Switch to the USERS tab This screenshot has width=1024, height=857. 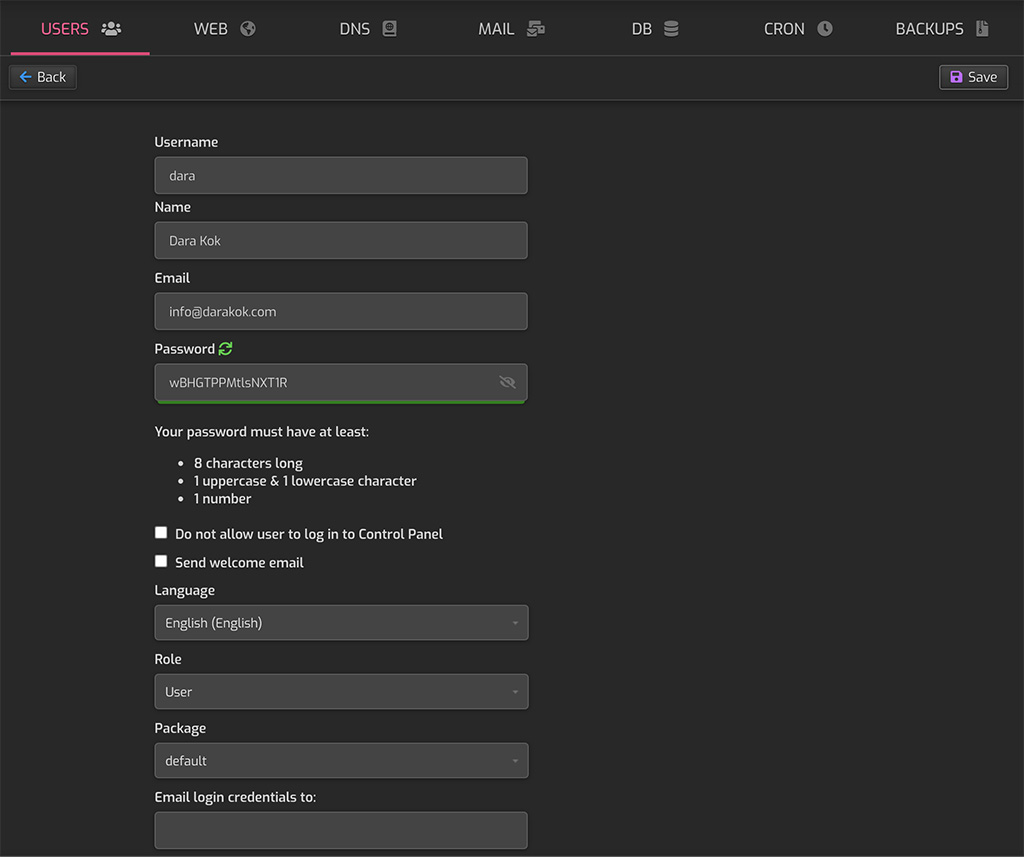80,29
